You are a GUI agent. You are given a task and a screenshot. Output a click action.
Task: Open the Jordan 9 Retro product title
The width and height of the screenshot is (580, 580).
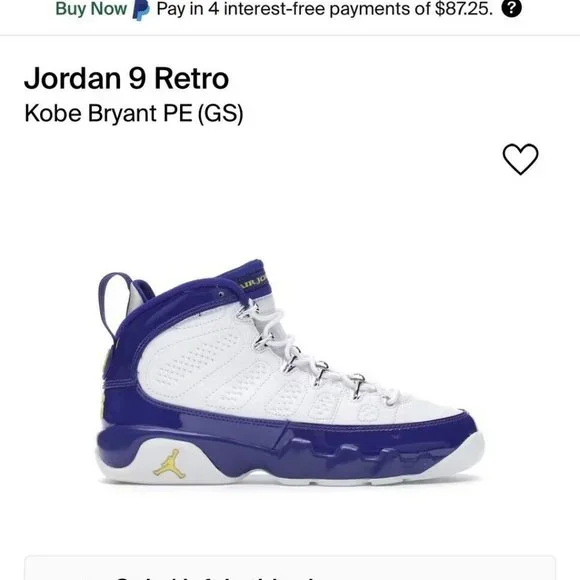point(127,78)
